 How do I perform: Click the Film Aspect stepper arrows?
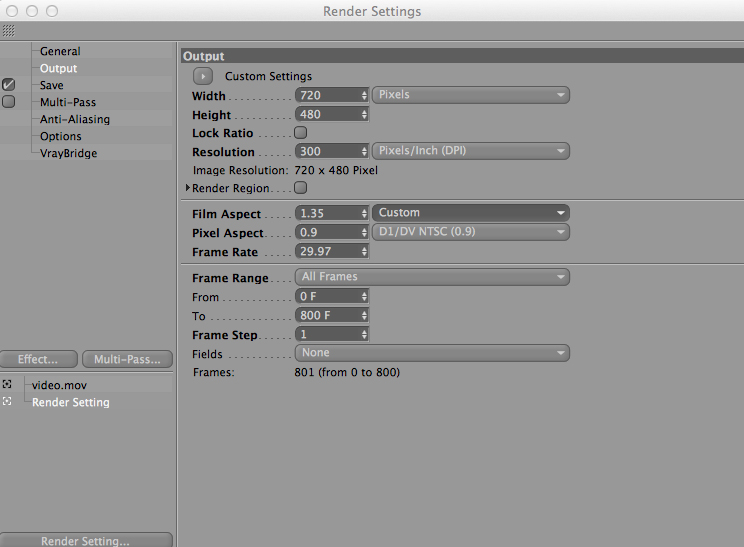pos(364,214)
